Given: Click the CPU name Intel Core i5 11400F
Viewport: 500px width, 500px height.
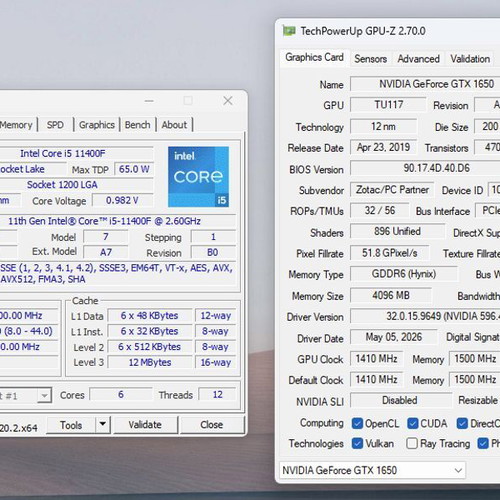Looking at the screenshot, I should pyautogui.click(x=63, y=153).
